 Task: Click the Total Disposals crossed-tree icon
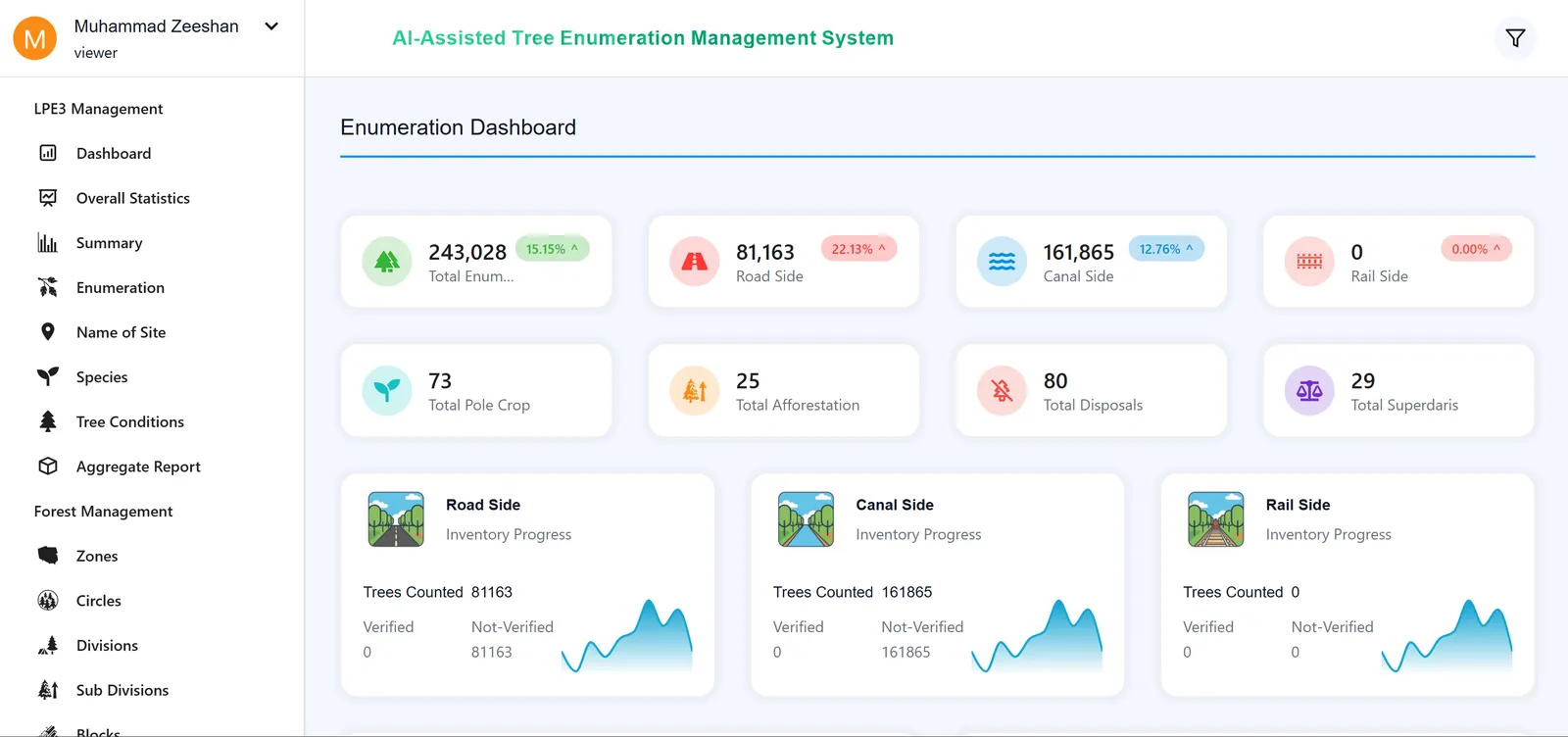pyautogui.click(x=1002, y=390)
